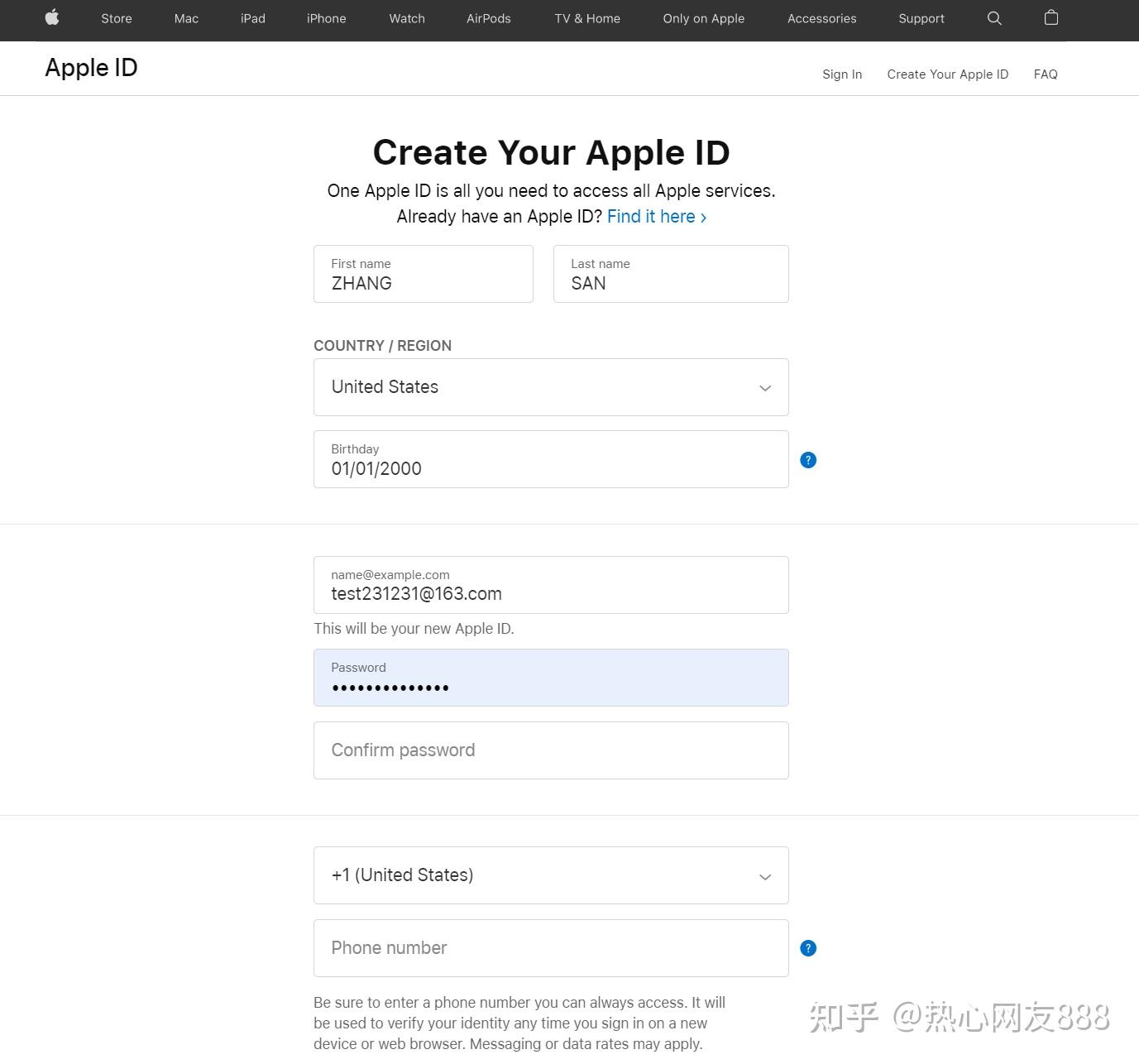Click the chevron on the Country / Region selector
This screenshot has height=1064, width=1139.
point(764,387)
